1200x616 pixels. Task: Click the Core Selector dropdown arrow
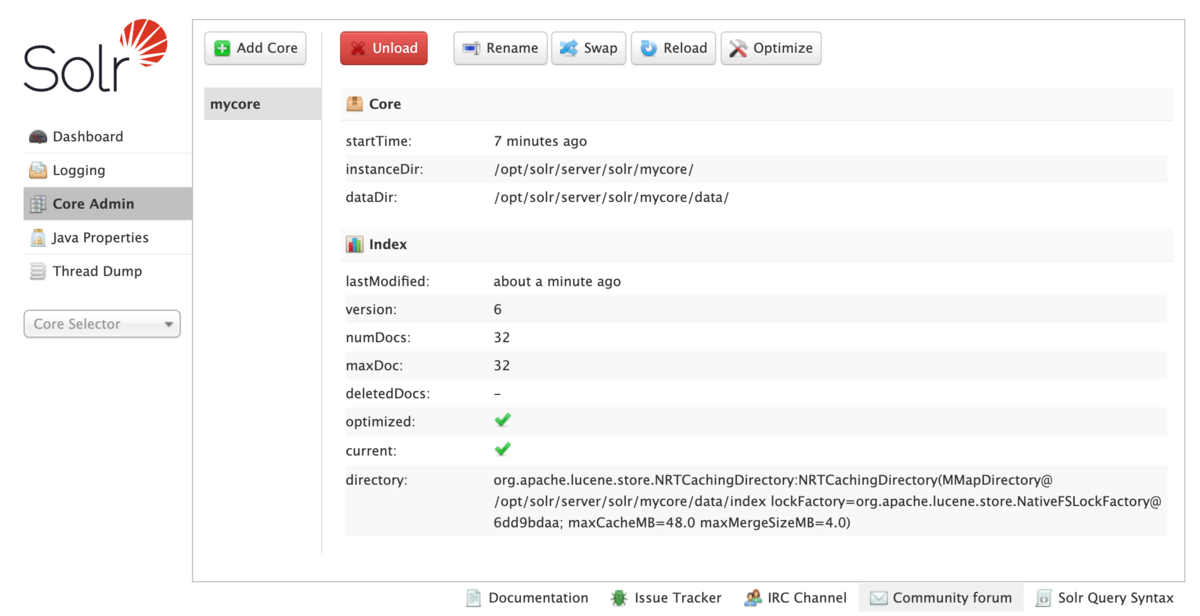pos(169,325)
